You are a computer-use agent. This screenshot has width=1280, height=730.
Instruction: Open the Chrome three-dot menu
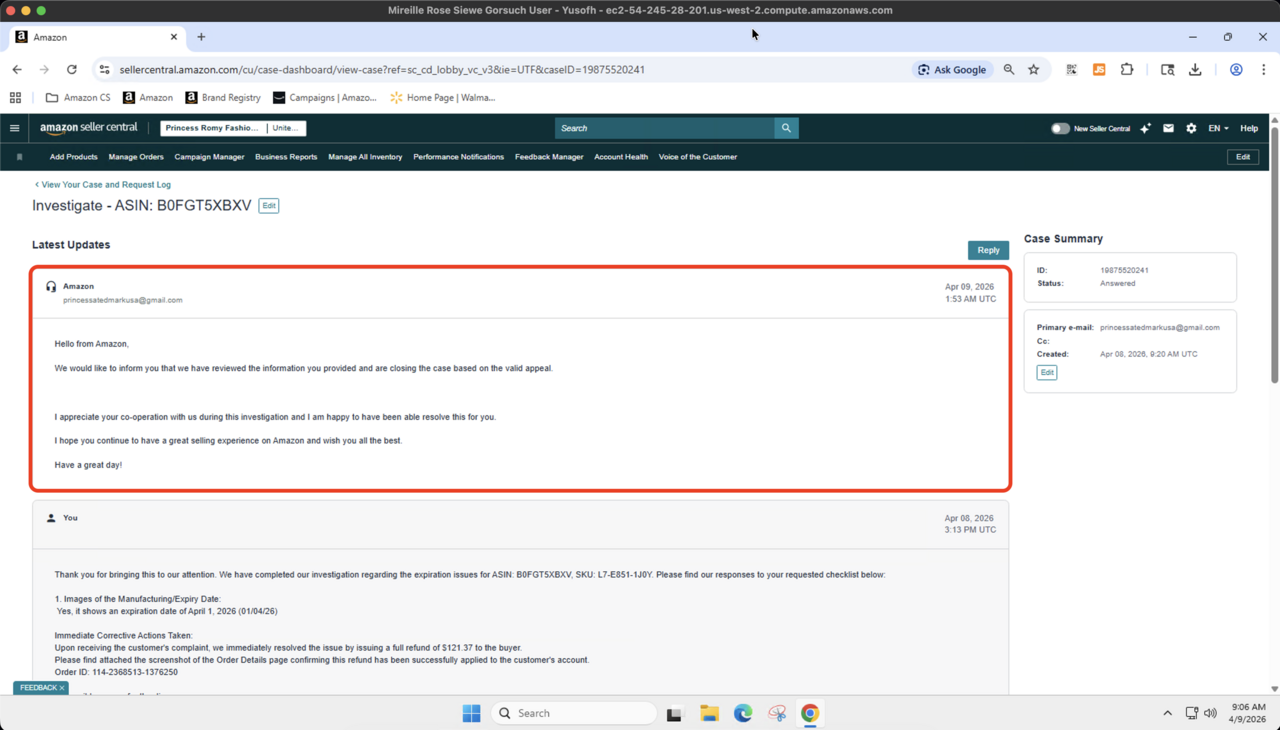[1264, 70]
